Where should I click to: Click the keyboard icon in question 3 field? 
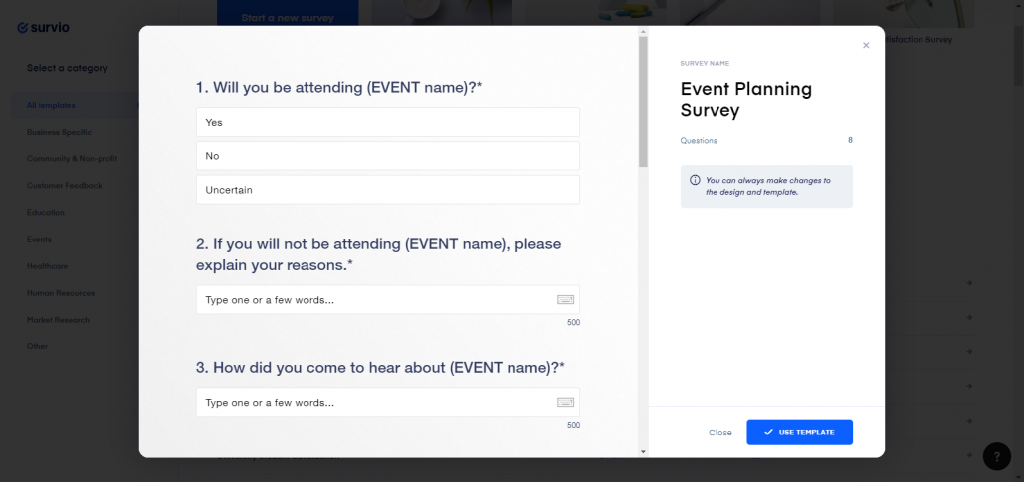pos(565,402)
